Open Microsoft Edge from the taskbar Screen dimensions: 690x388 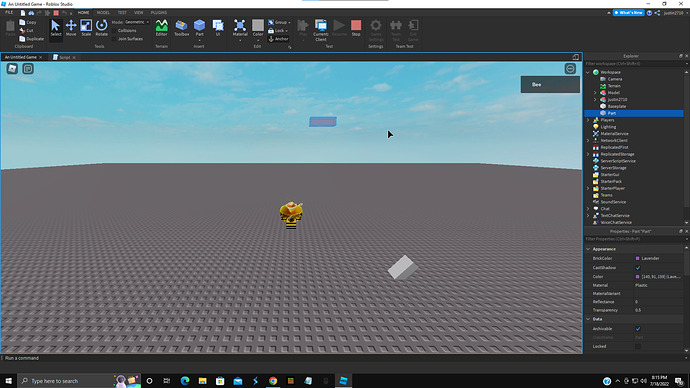pos(185,381)
